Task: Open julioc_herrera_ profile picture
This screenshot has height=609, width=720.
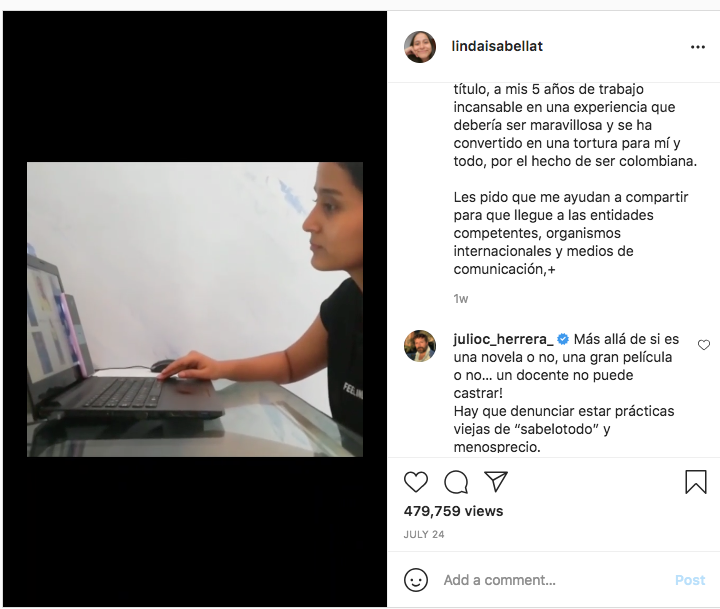Action: (x=420, y=346)
